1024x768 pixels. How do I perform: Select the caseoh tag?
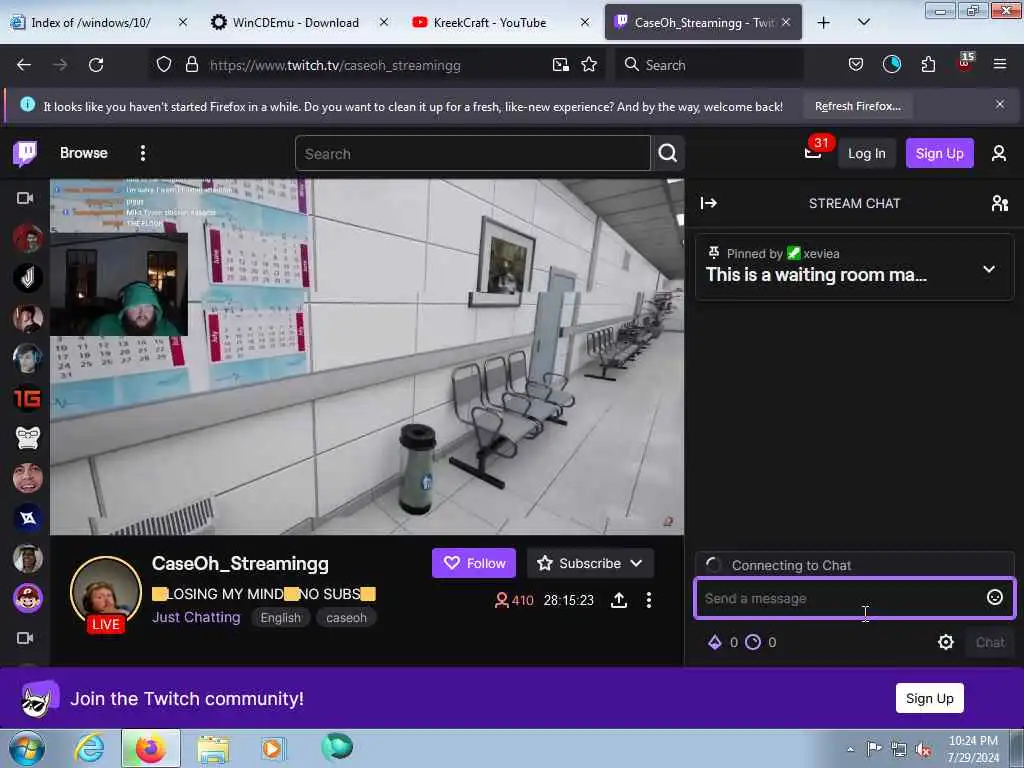tap(346, 618)
